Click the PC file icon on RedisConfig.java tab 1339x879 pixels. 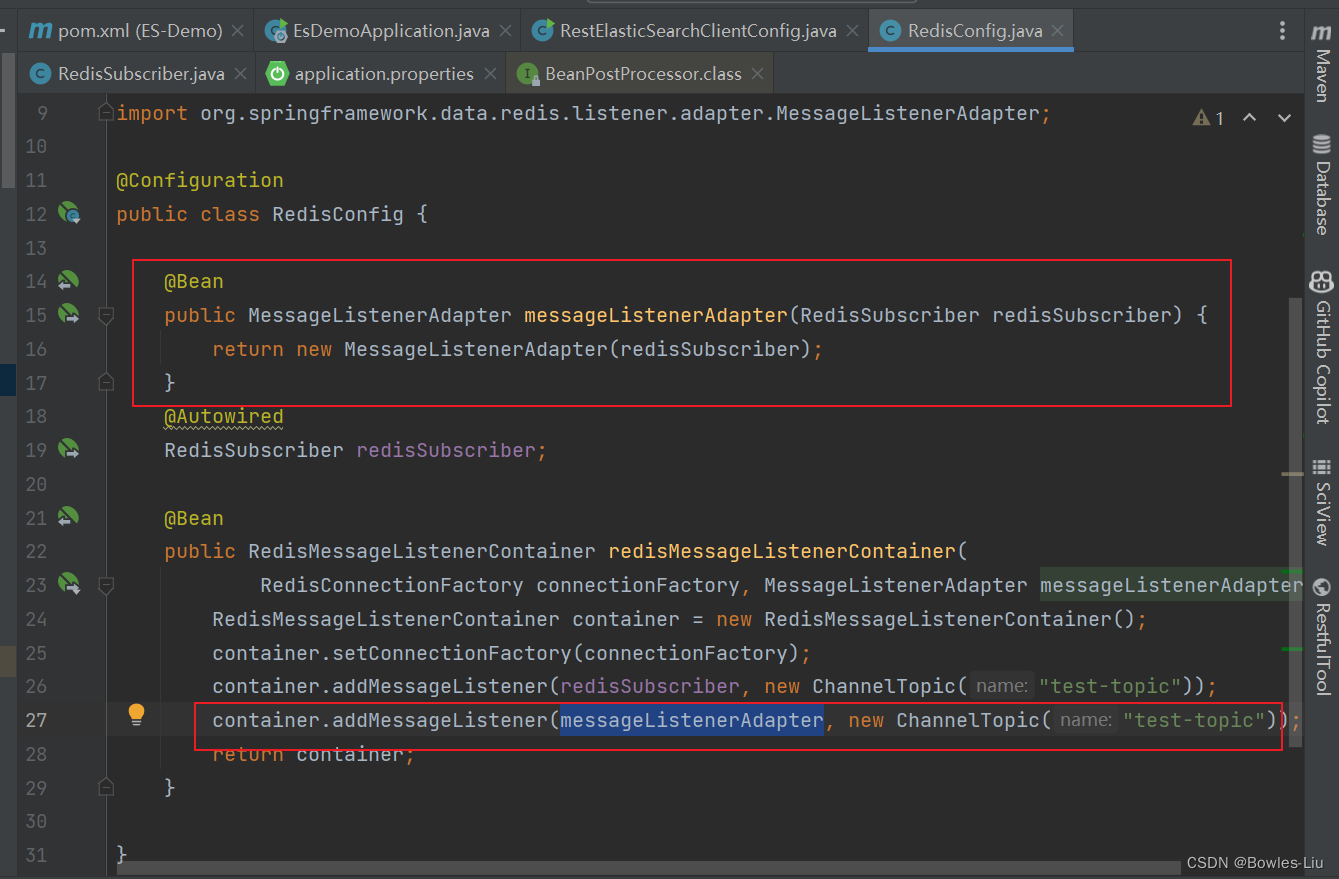click(888, 31)
